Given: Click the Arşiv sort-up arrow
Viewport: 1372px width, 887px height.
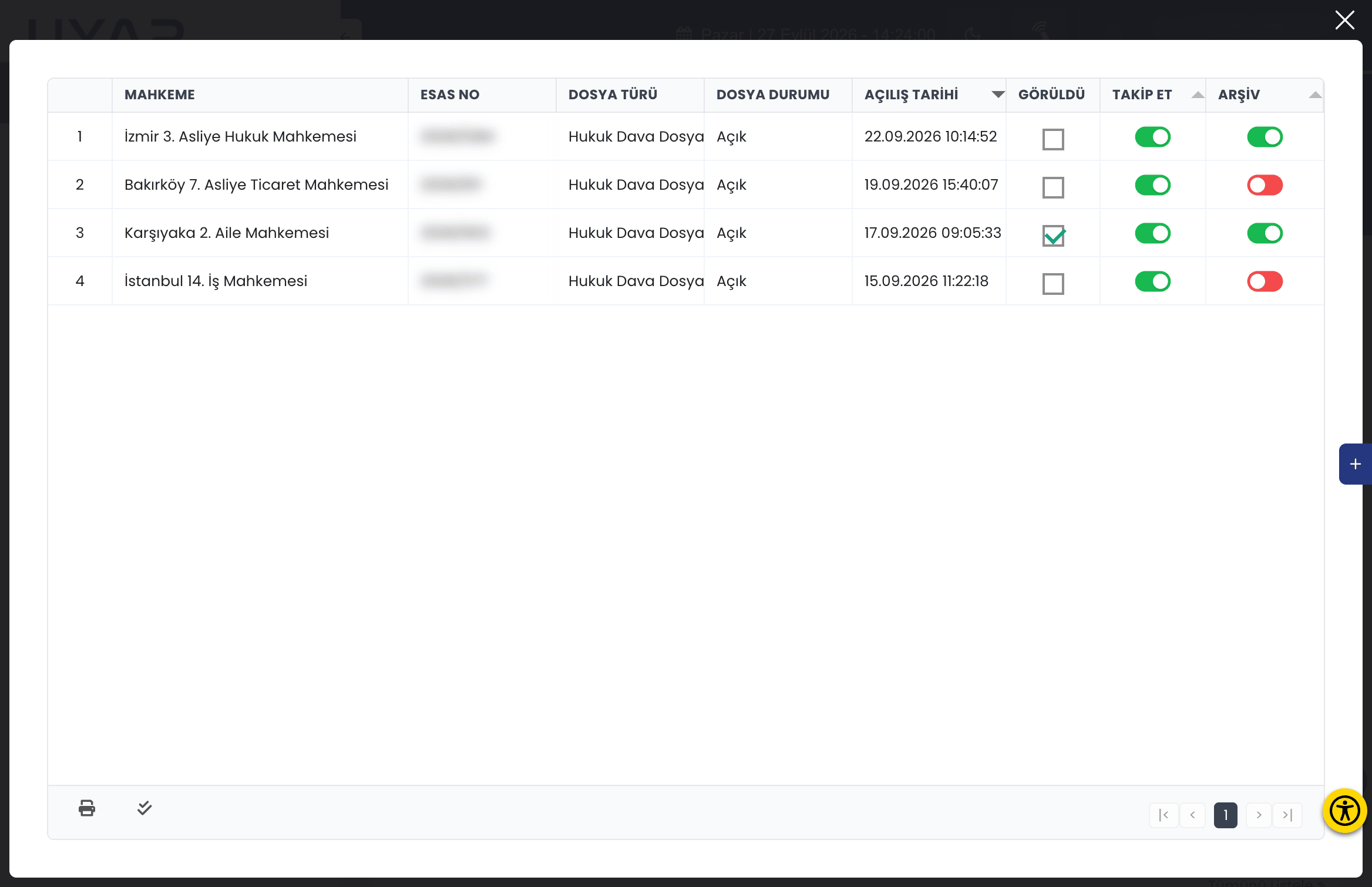Looking at the screenshot, I should (x=1315, y=95).
